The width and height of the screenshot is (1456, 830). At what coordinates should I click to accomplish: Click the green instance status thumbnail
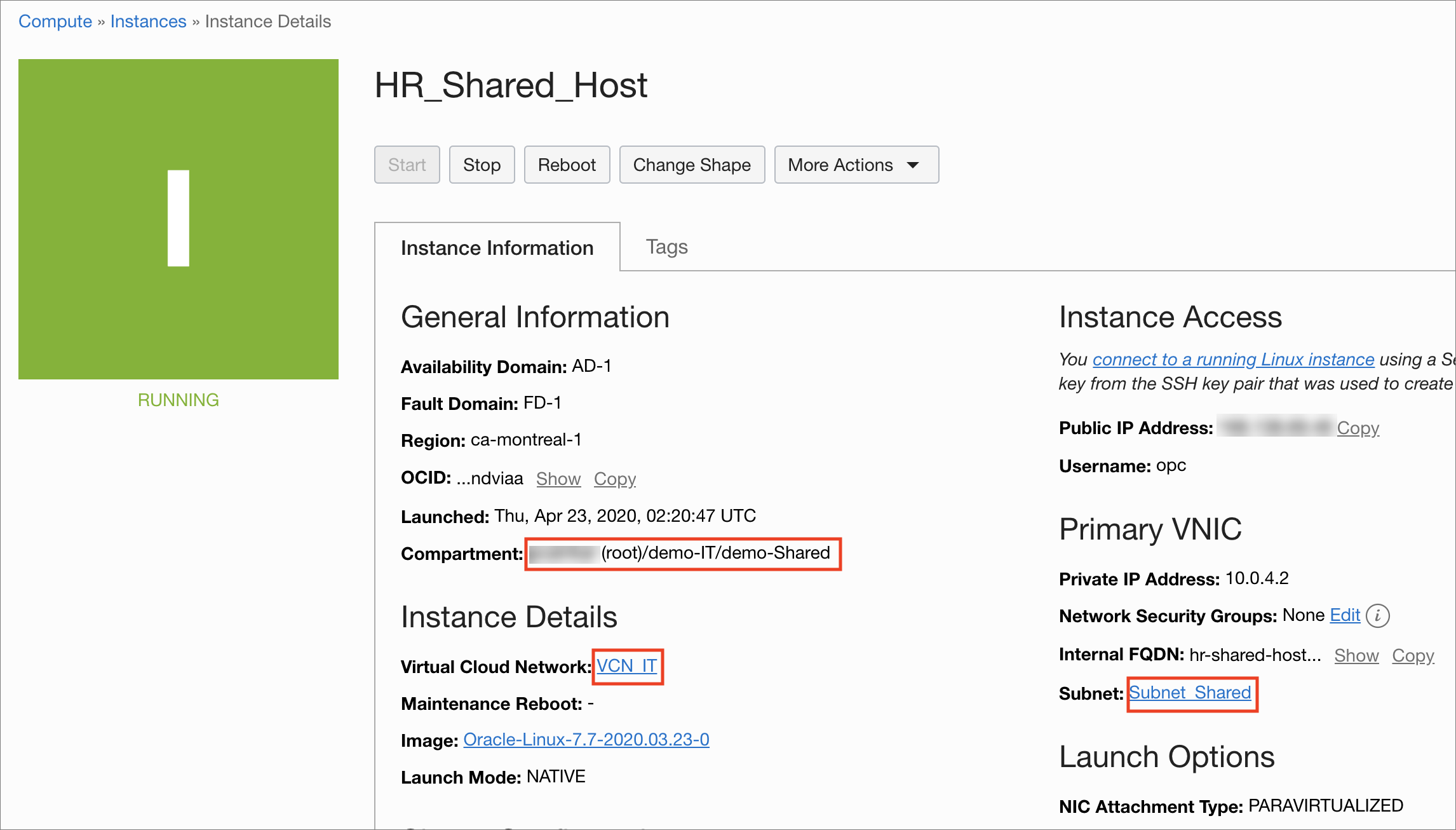179,219
